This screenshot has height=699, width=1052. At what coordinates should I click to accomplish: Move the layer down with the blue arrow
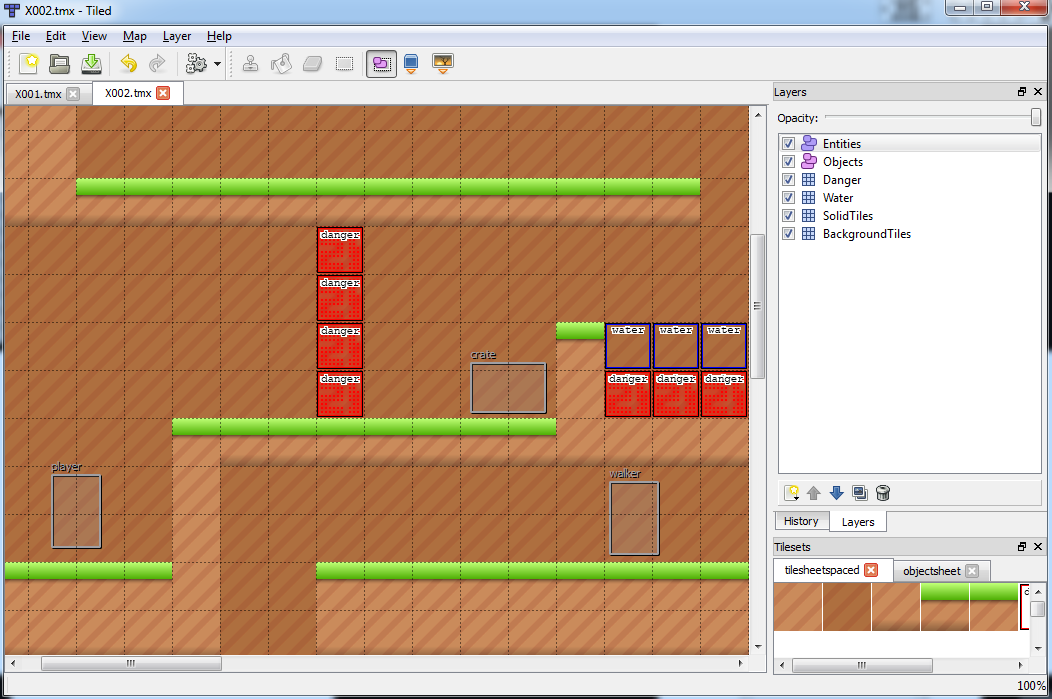837,493
